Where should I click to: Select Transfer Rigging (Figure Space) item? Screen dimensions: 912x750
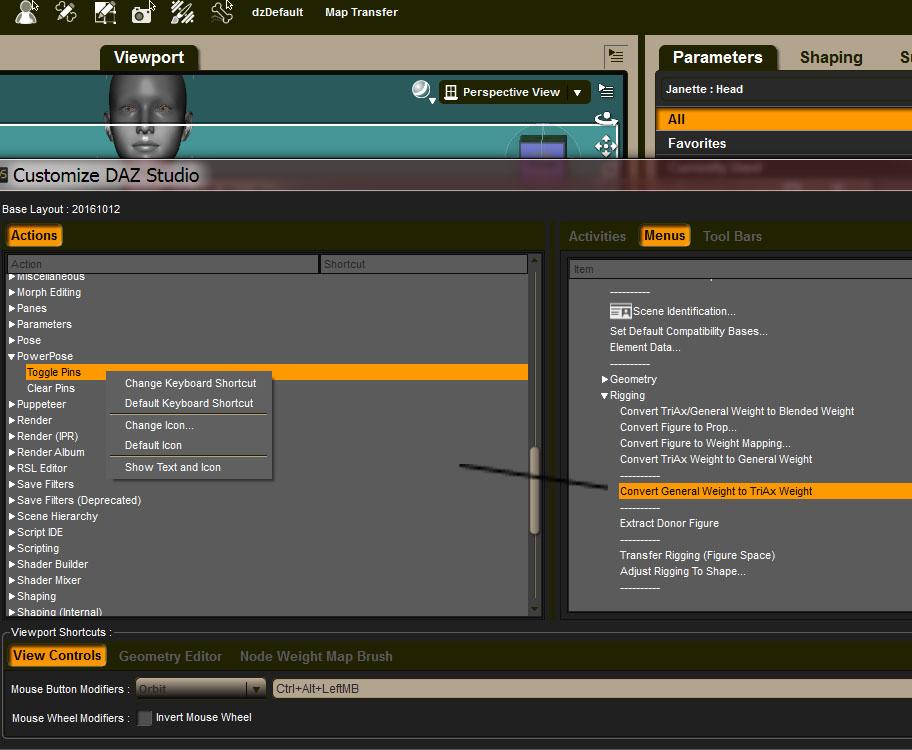697,555
